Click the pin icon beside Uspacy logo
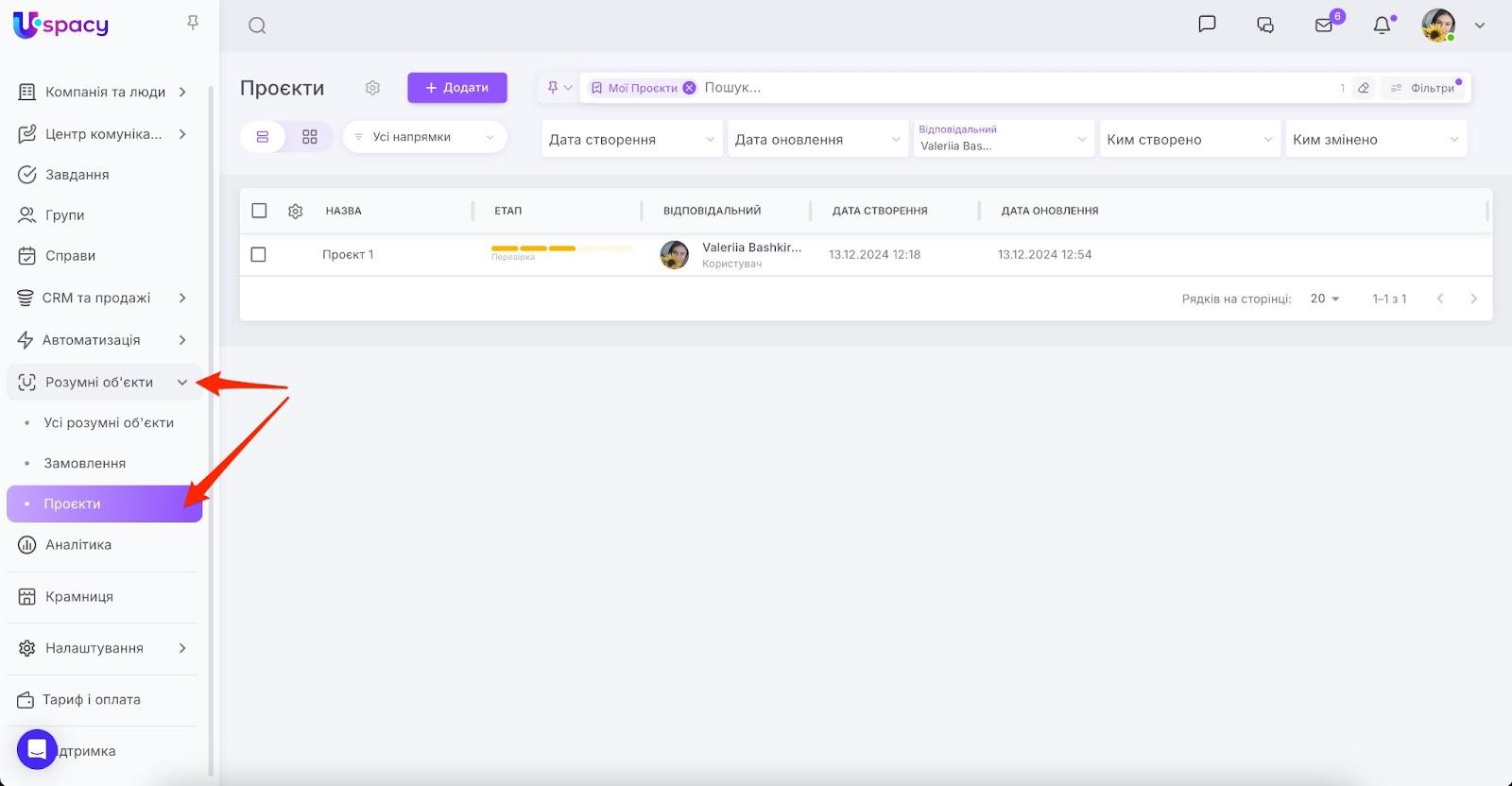Image resolution: width=1512 pixels, height=786 pixels. 193,23
